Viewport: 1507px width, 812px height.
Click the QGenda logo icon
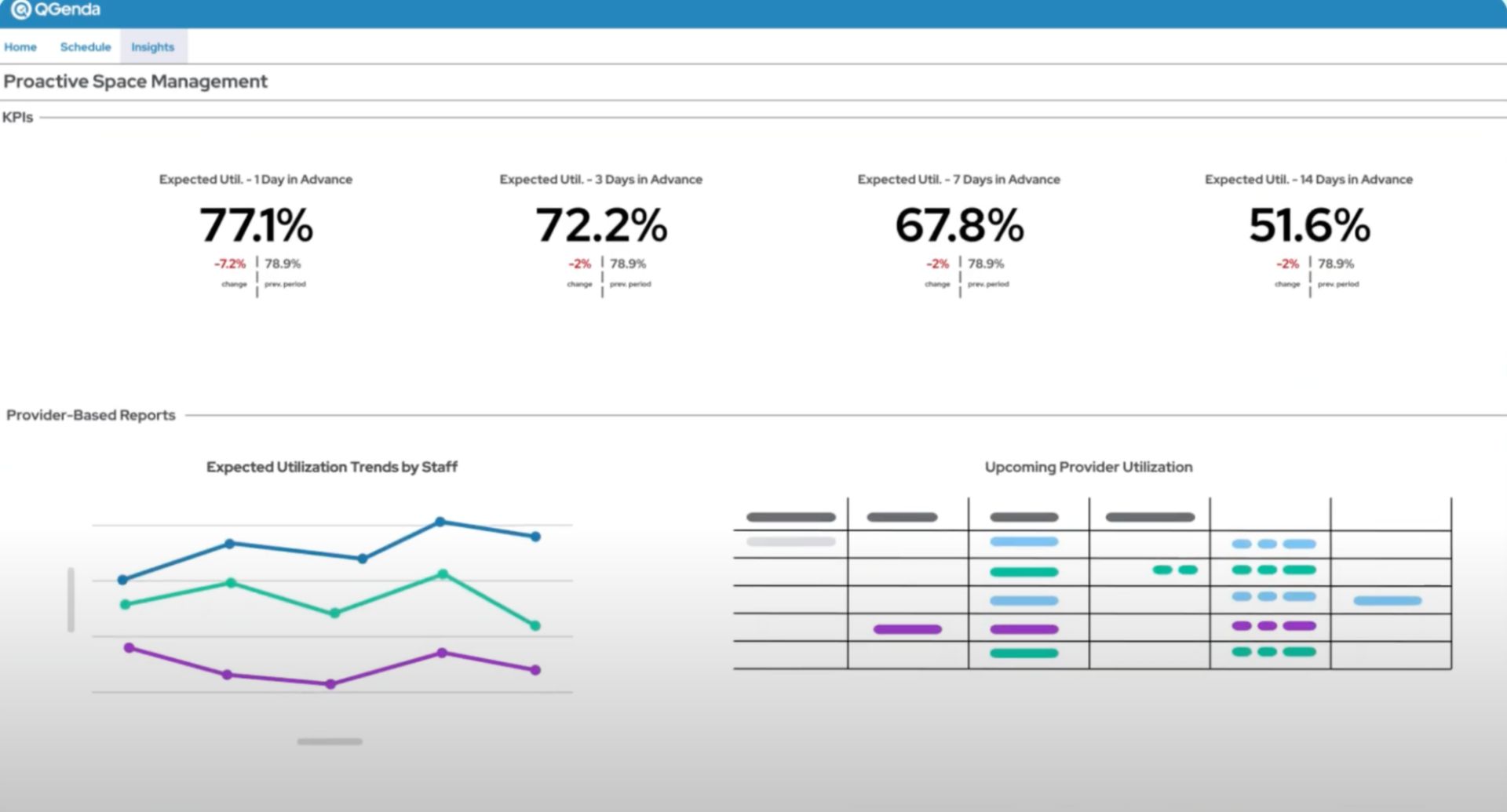point(16,10)
